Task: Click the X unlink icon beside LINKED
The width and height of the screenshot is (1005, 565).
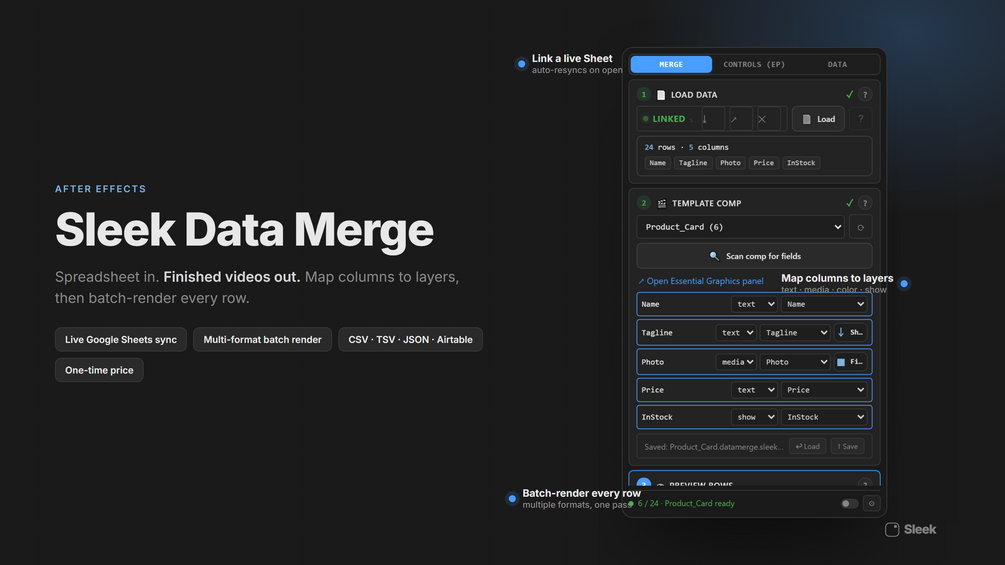Action: tap(768, 119)
